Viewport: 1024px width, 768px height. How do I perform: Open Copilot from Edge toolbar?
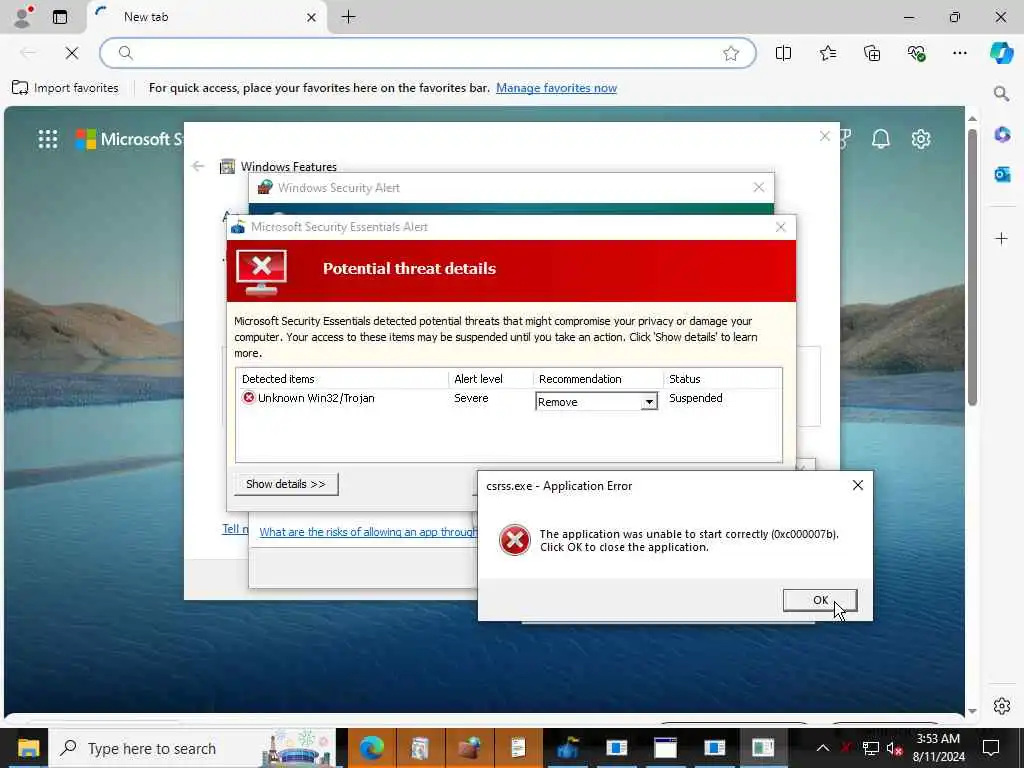(x=1001, y=53)
